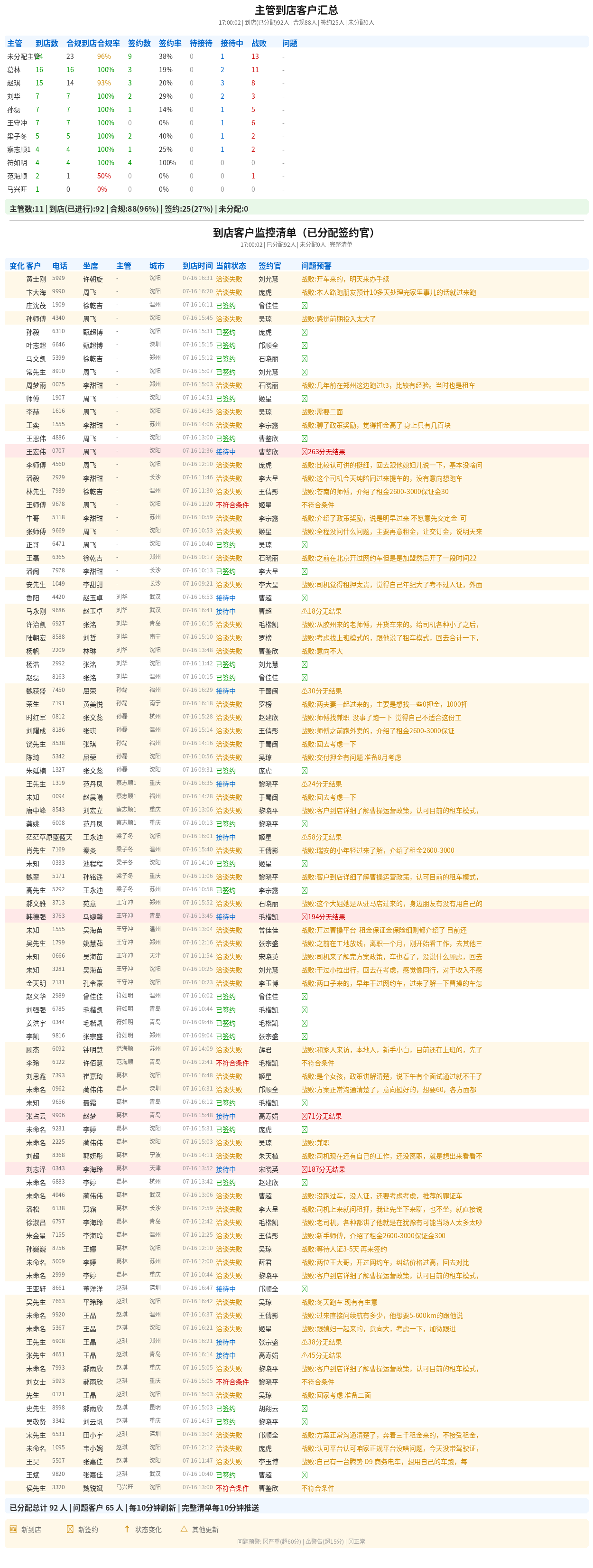Screen dimensions: 593x1568
Task: Click the normal-status icon in 史先生's row
Action: point(305,1409)
